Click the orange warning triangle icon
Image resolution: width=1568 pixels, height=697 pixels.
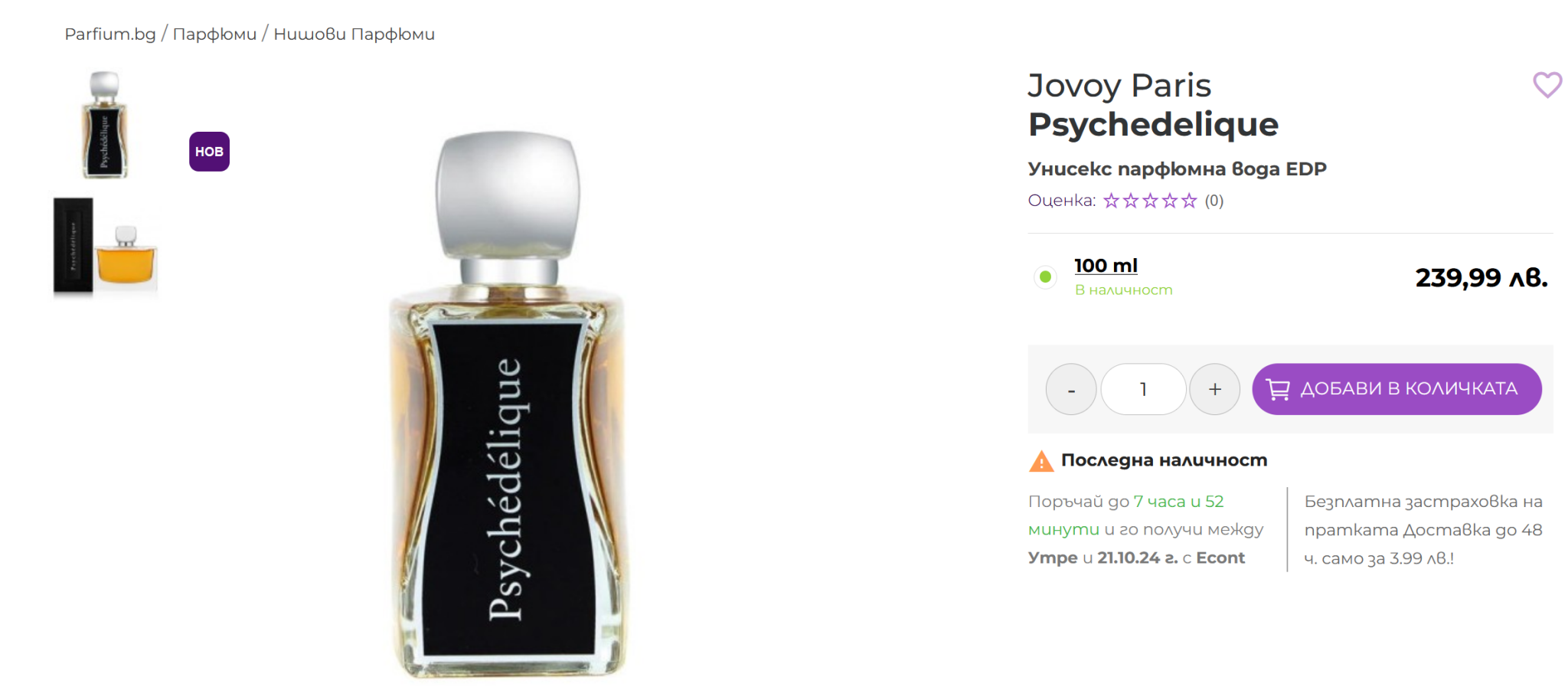[x=1041, y=461]
